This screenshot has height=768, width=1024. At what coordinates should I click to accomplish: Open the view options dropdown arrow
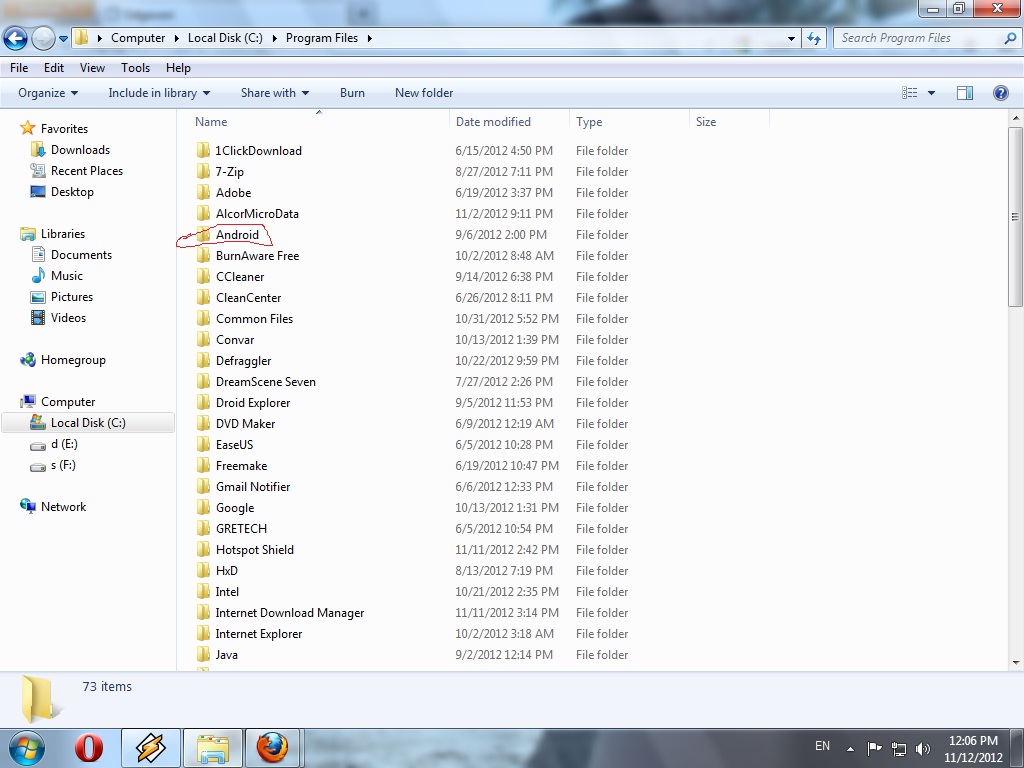(x=931, y=93)
